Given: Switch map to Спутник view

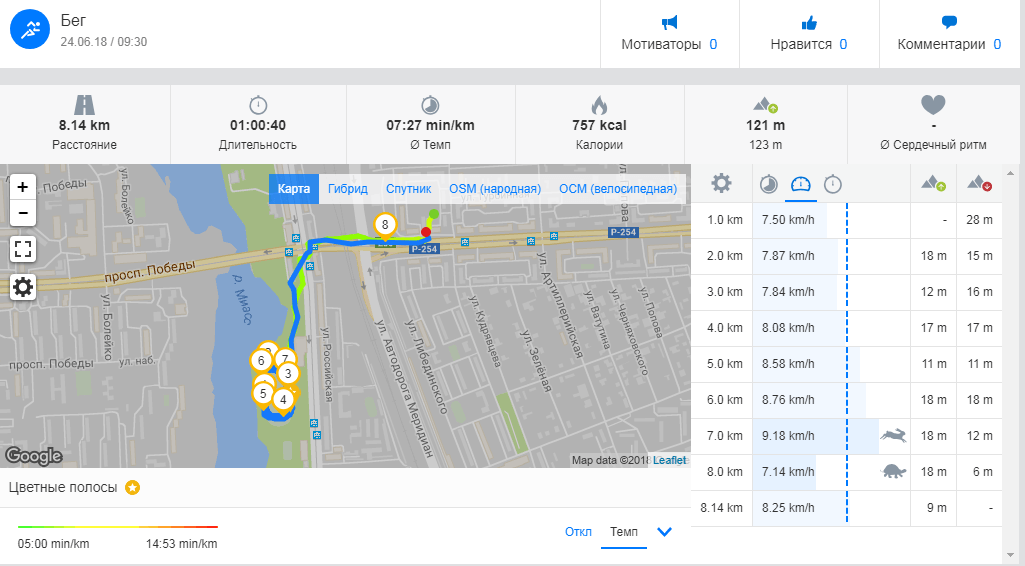Looking at the screenshot, I should (x=408, y=189).
